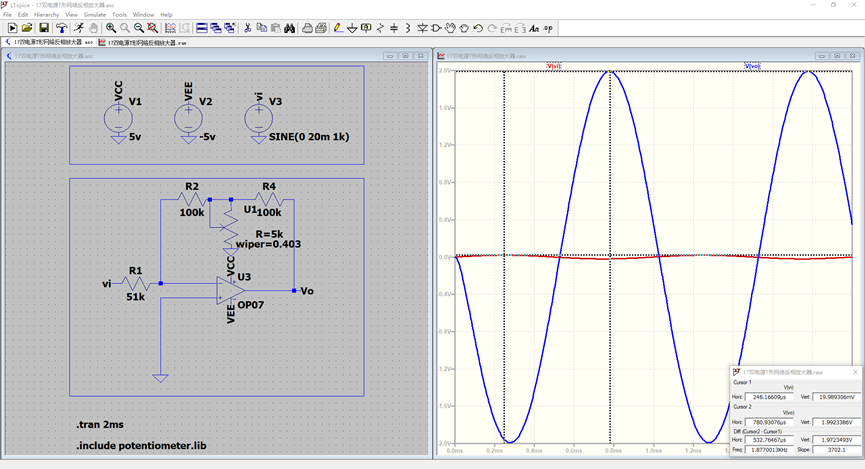Click the Zoom to Fit icon
This screenshot has height=469, width=865.
[x=152, y=28]
